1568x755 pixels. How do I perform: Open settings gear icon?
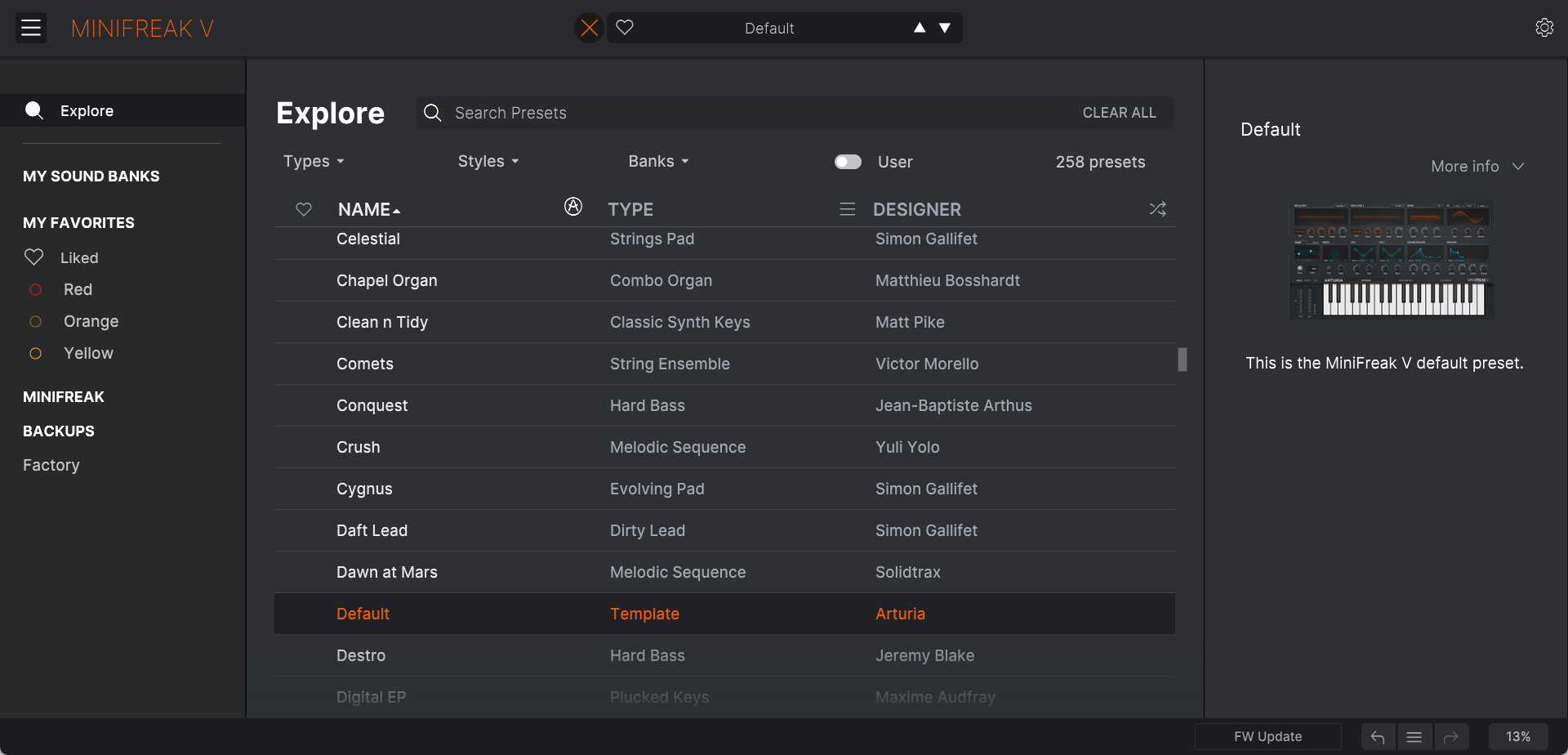point(1544,28)
